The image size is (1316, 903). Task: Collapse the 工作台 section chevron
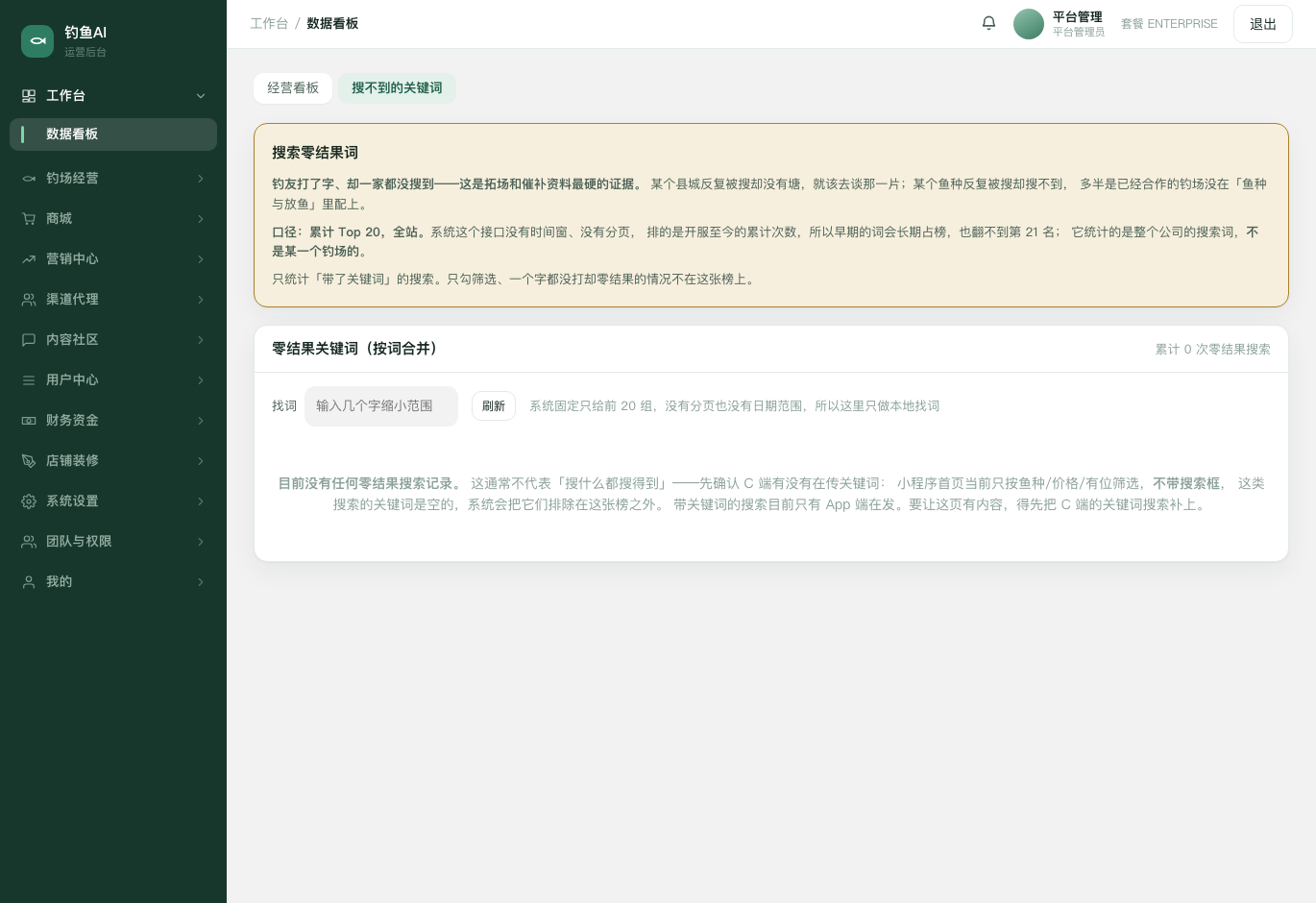click(x=201, y=96)
